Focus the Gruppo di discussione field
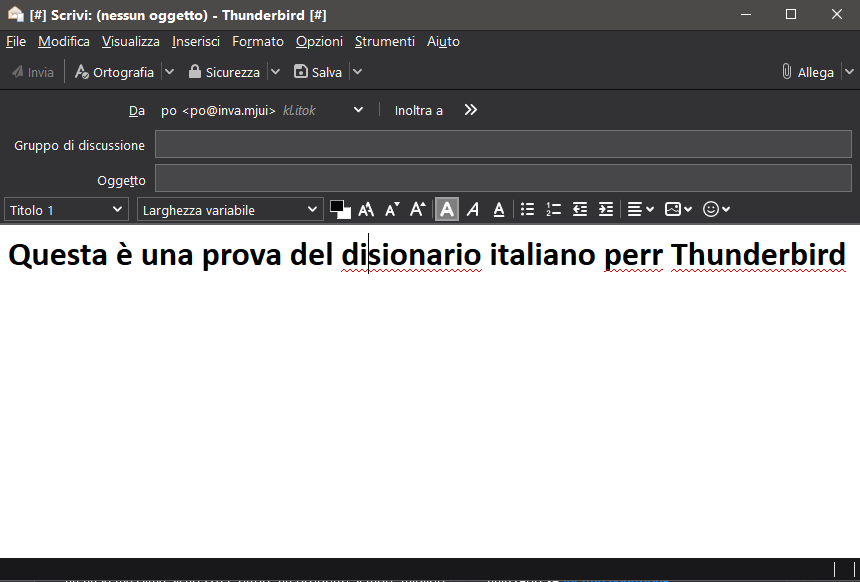Image resolution: width=860 pixels, height=582 pixels. [x=503, y=144]
